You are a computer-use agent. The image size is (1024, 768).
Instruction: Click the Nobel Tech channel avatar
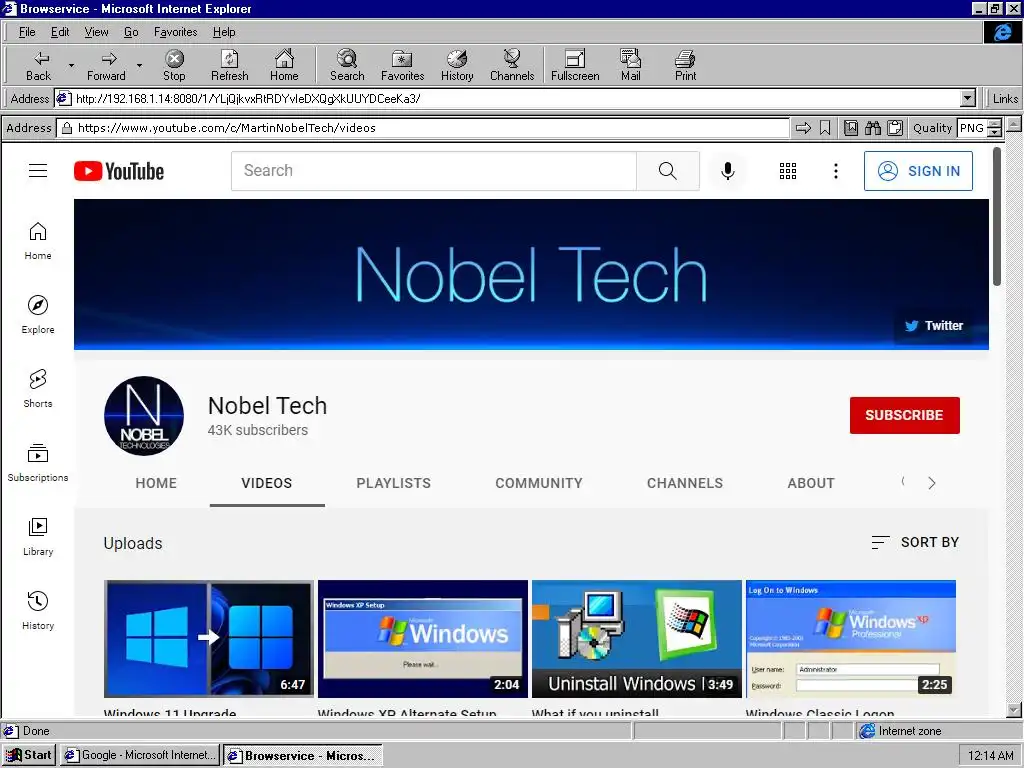pos(144,415)
